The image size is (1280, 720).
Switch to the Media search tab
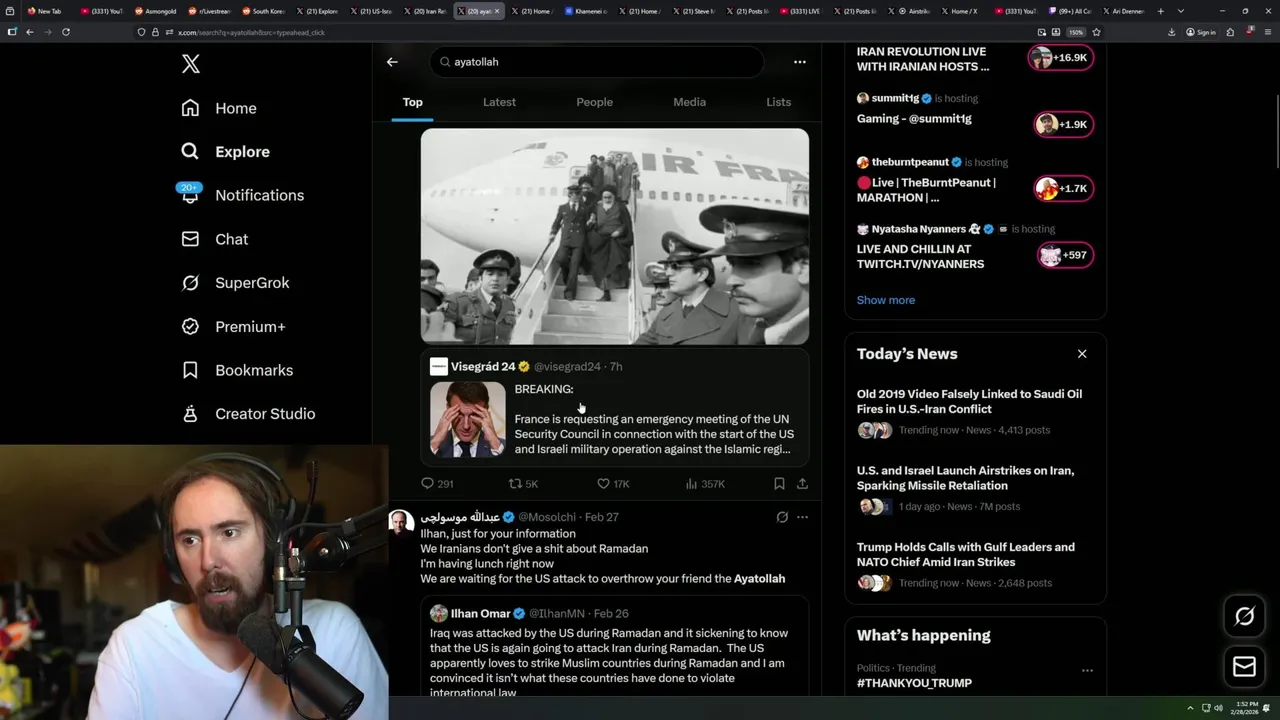point(689,102)
